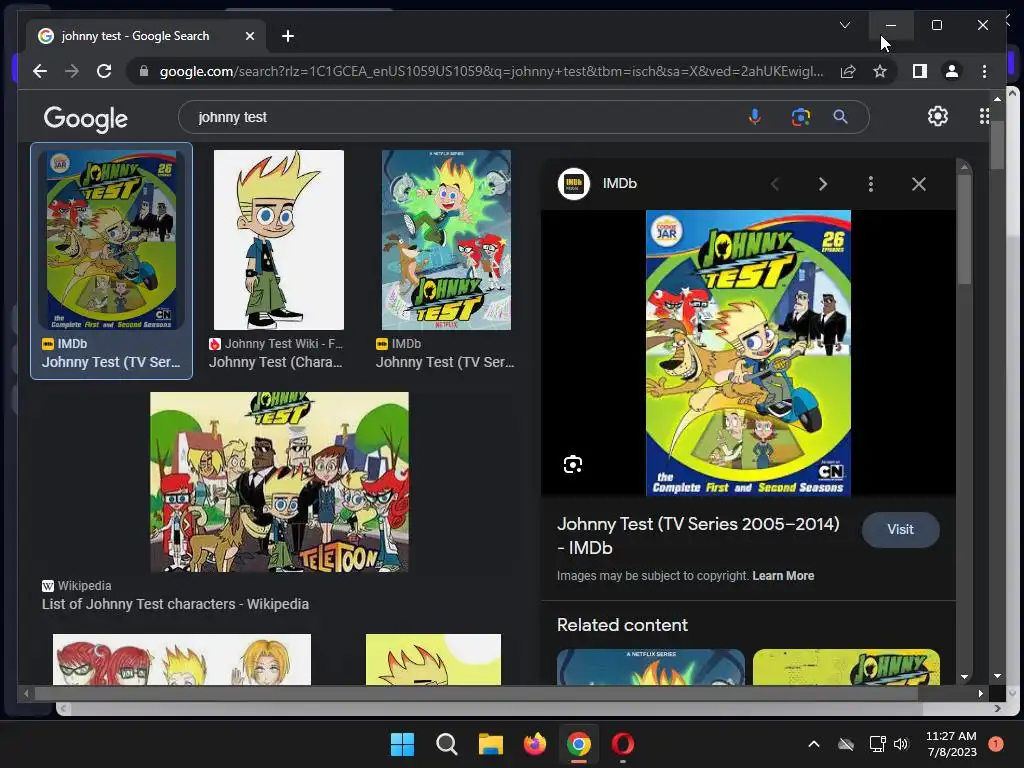The width and height of the screenshot is (1024, 768).
Task: Select the first IMDb Johnny Test thumbnail
Action: [x=112, y=240]
